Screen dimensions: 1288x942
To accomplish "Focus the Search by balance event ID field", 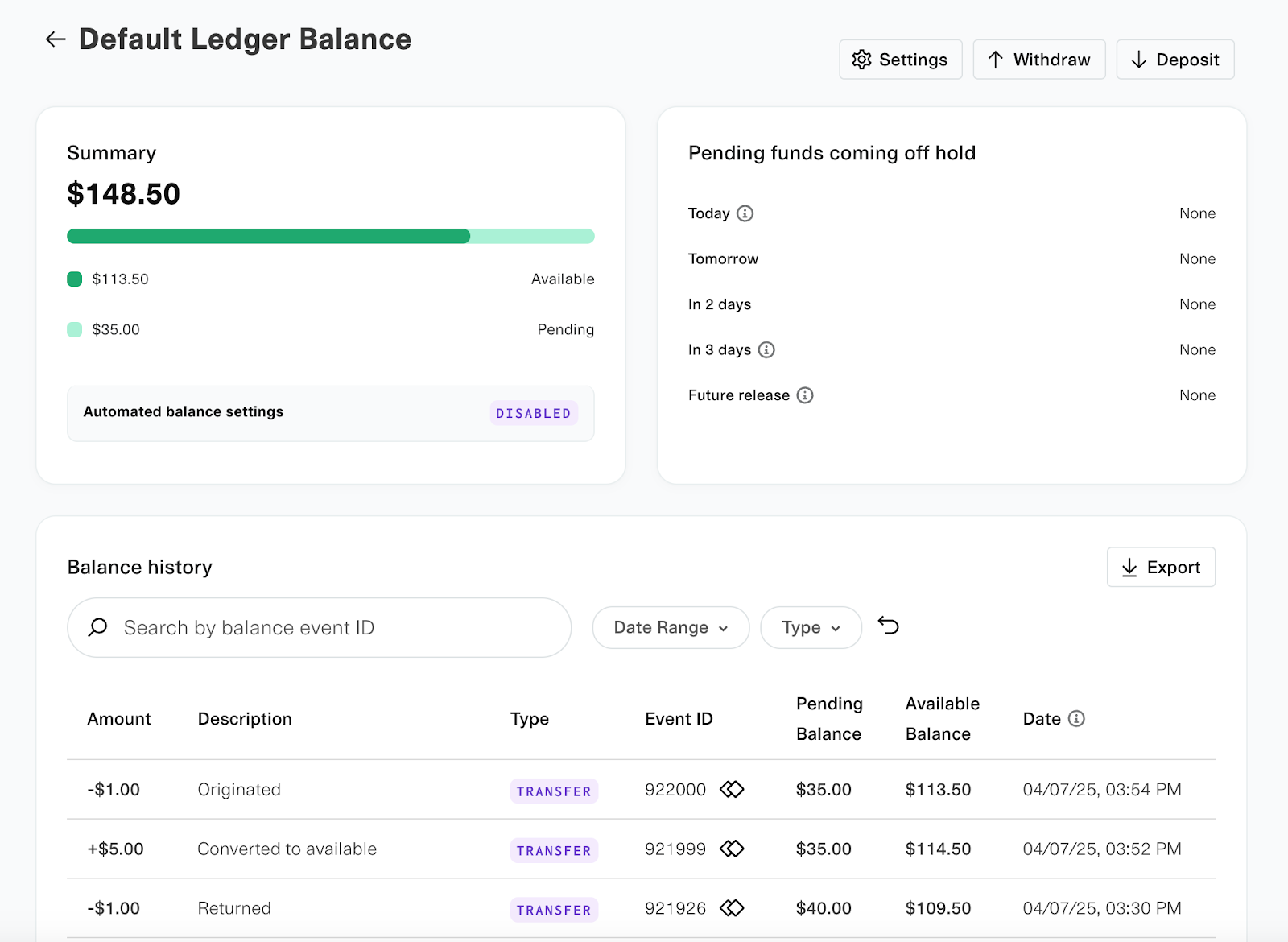I will click(320, 627).
